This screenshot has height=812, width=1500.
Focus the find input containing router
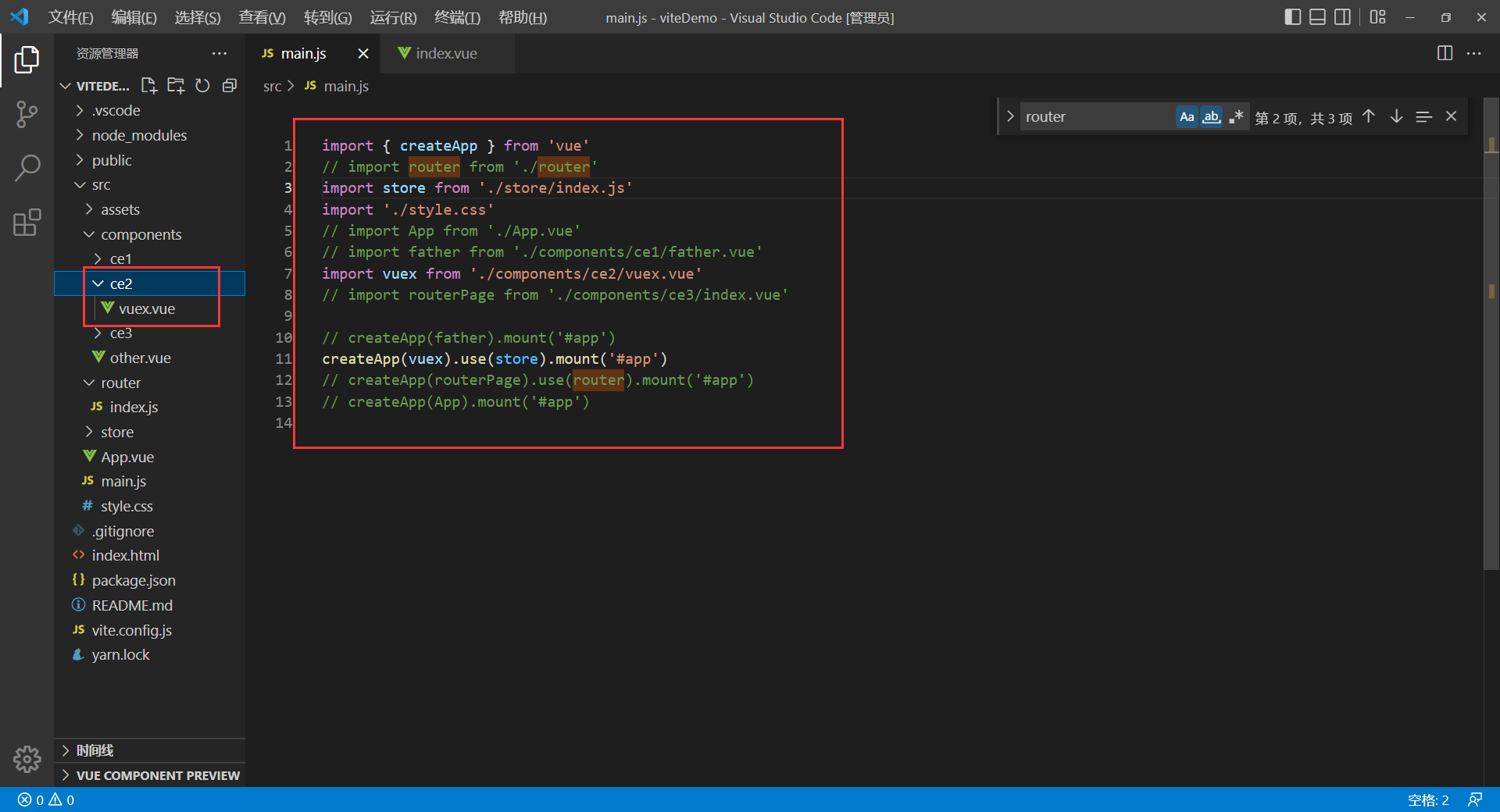[1095, 116]
